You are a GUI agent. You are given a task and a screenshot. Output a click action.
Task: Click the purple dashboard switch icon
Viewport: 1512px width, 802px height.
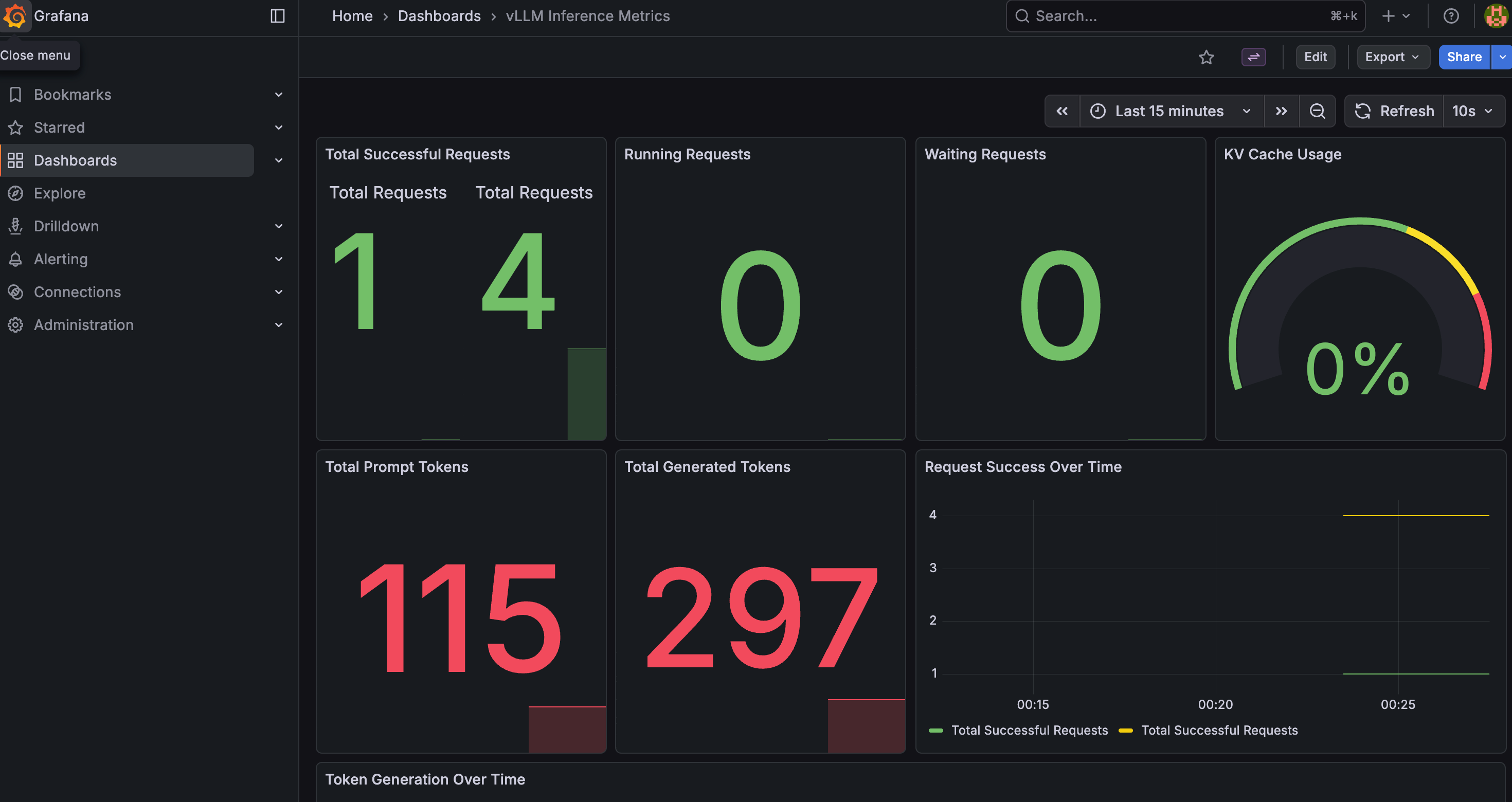(1253, 57)
